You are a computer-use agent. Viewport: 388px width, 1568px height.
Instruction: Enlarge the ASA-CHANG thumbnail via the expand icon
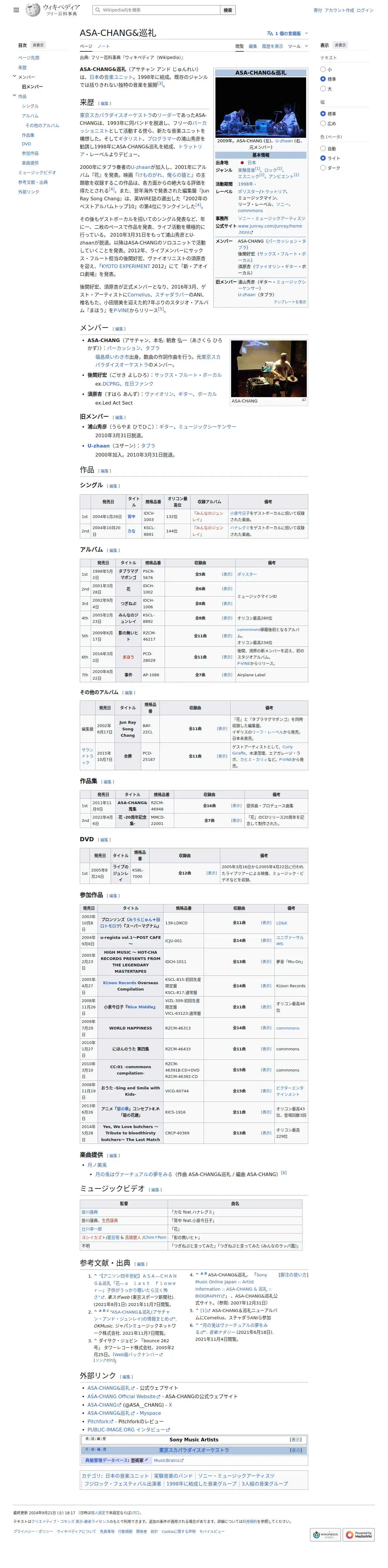tap(303, 400)
